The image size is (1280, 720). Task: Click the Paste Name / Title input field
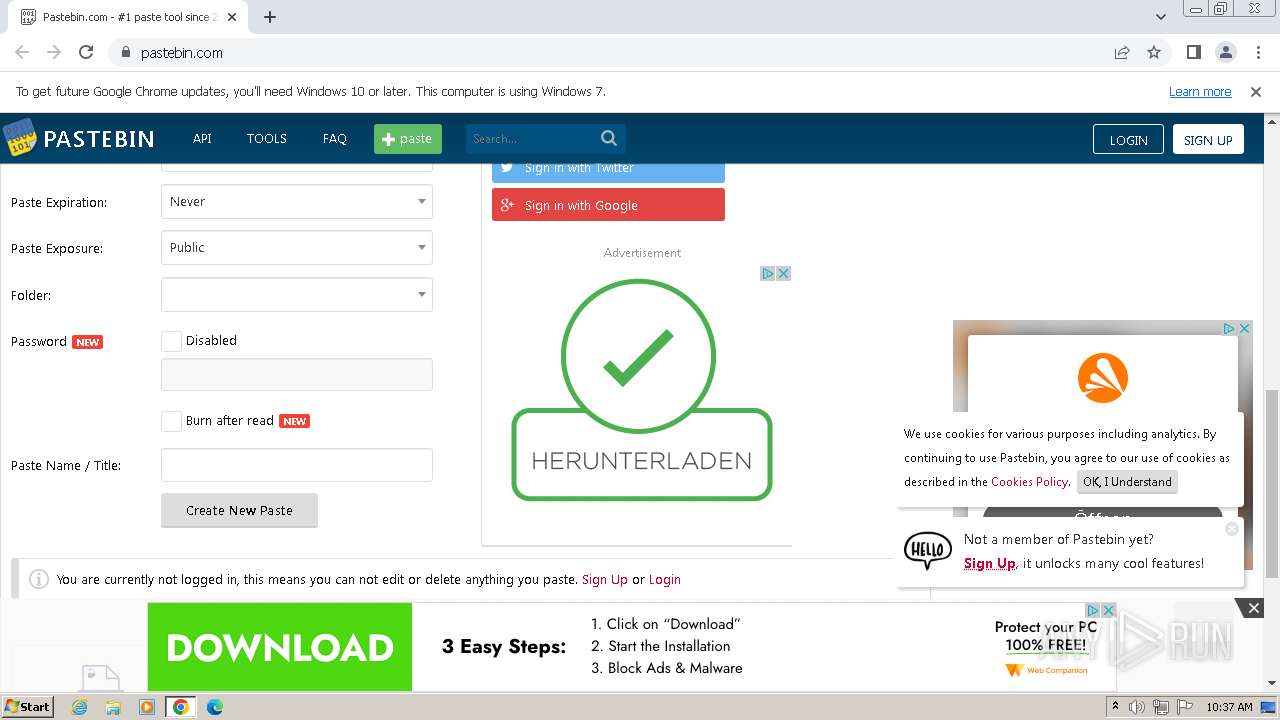[x=297, y=465]
